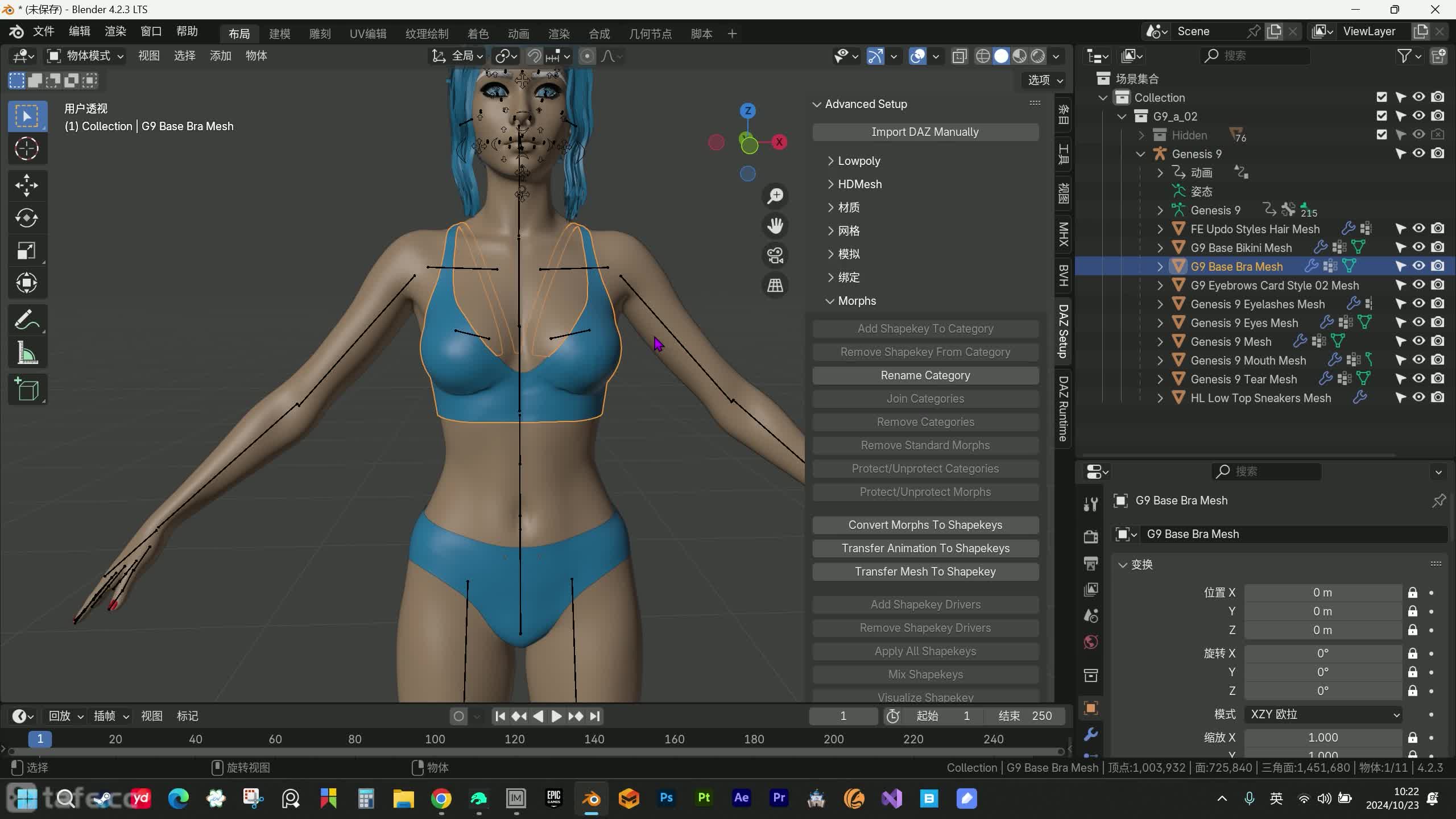Toggle proportional editing icon

pos(587,56)
